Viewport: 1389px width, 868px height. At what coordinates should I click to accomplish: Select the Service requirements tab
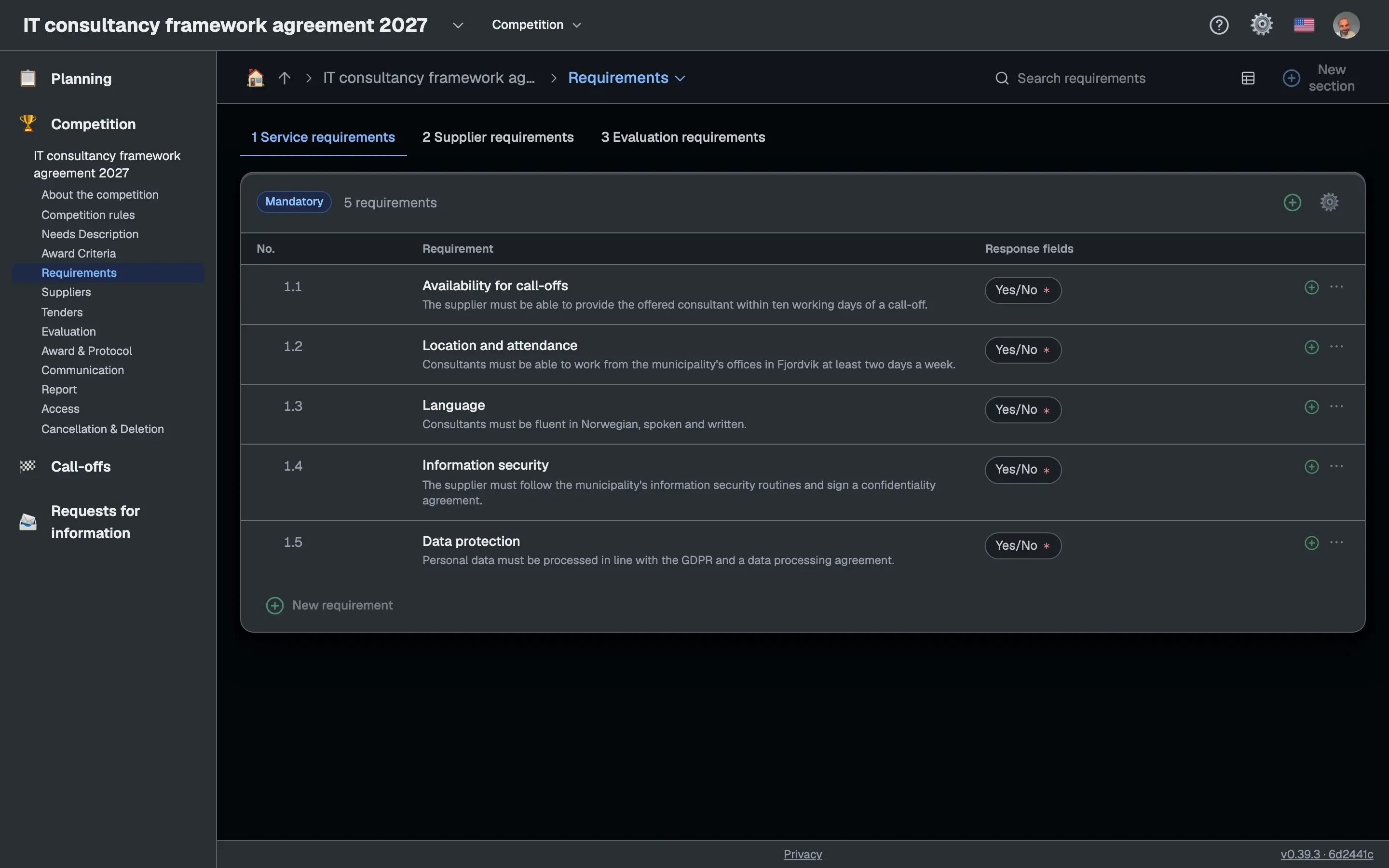point(323,137)
